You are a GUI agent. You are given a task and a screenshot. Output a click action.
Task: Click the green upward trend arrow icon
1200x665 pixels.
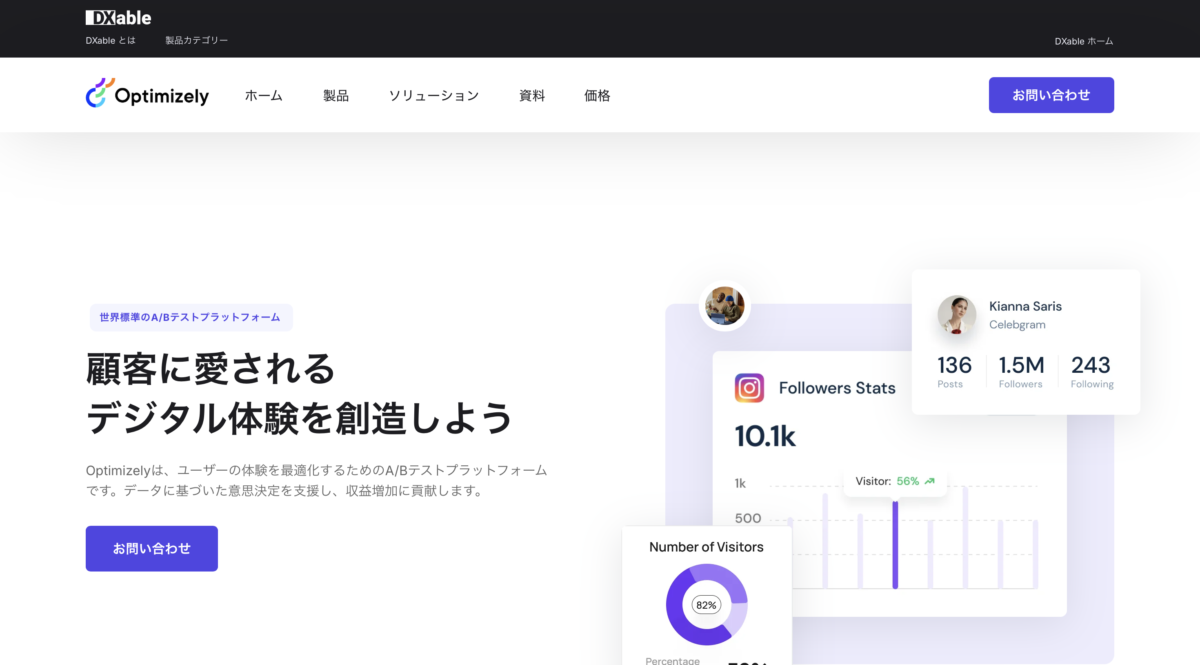[929, 481]
